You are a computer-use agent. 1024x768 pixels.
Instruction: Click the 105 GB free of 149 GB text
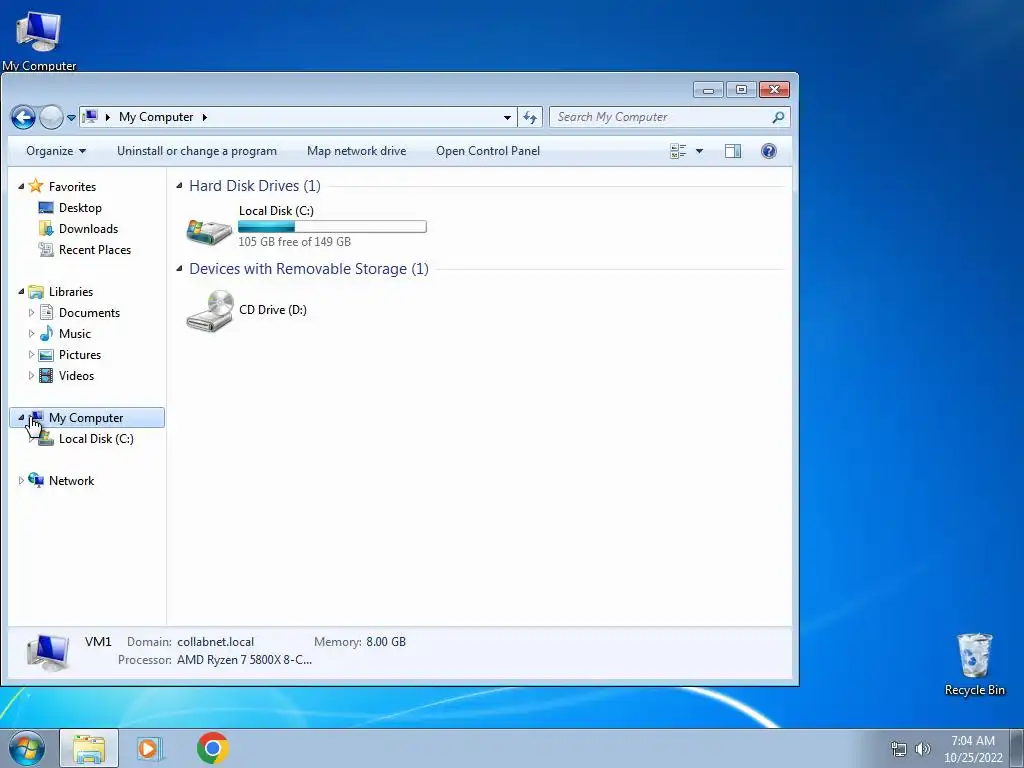(295, 242)
